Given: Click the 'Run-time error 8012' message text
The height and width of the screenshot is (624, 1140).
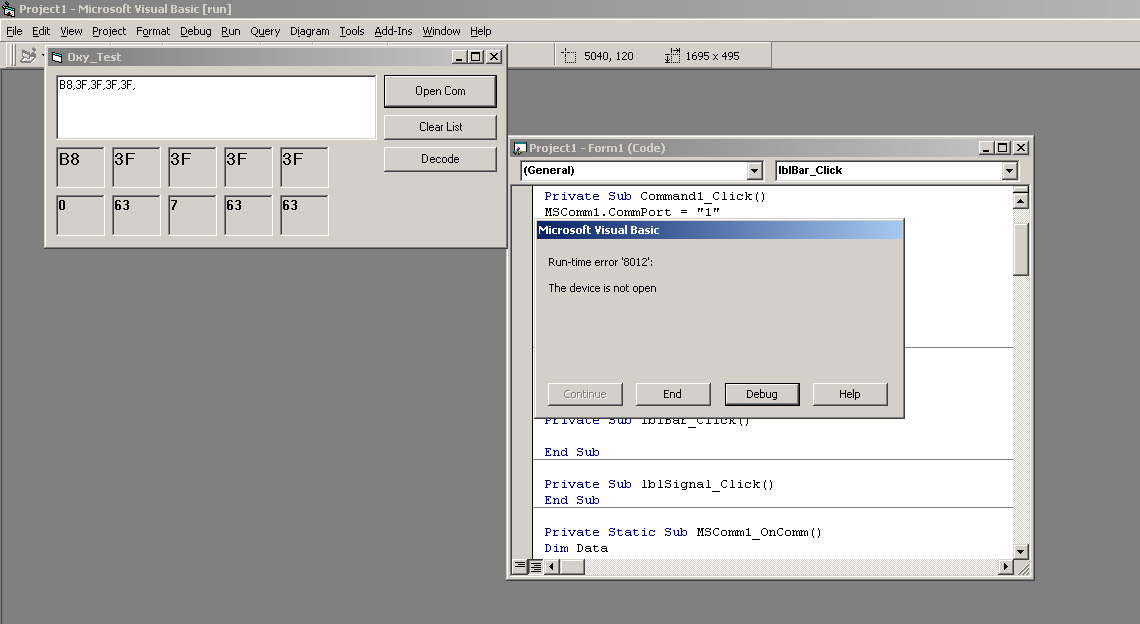Looking at the screenshot, I should (x=601, y=262).
